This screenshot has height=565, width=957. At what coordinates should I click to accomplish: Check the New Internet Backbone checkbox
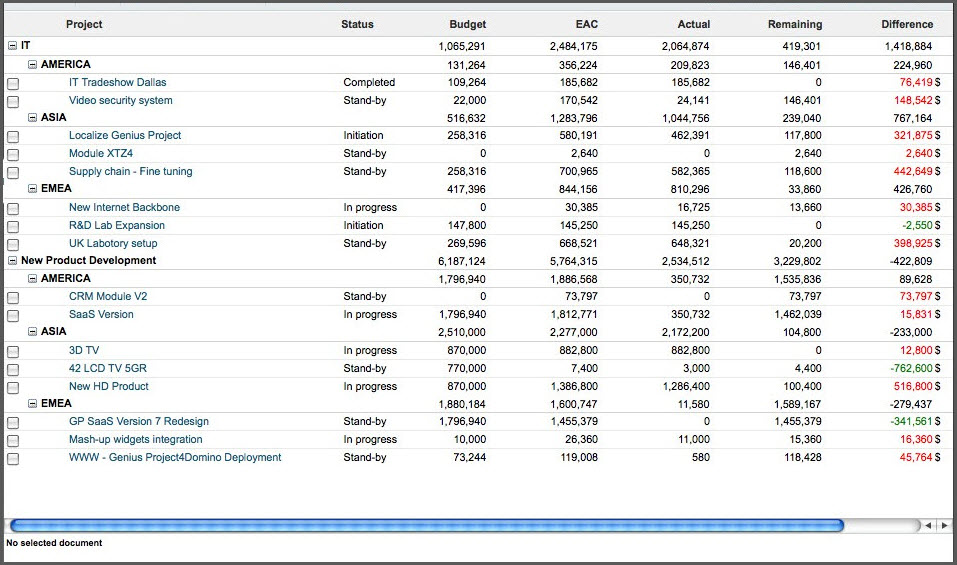point(13,209)
